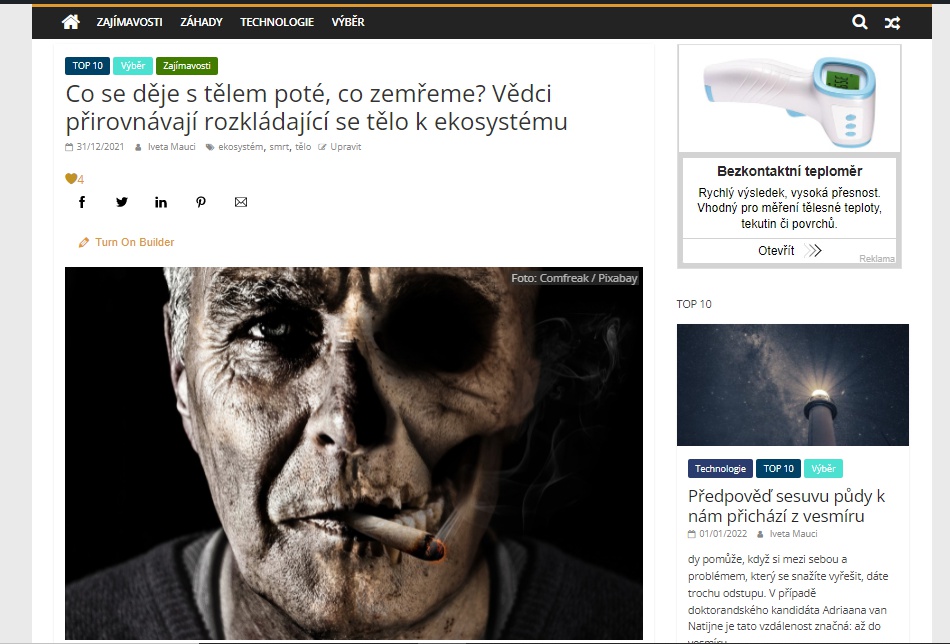Open ZÁHADY menu item
Image resolution: width=950 pixels, height=644 pixels.
point(201,22)
